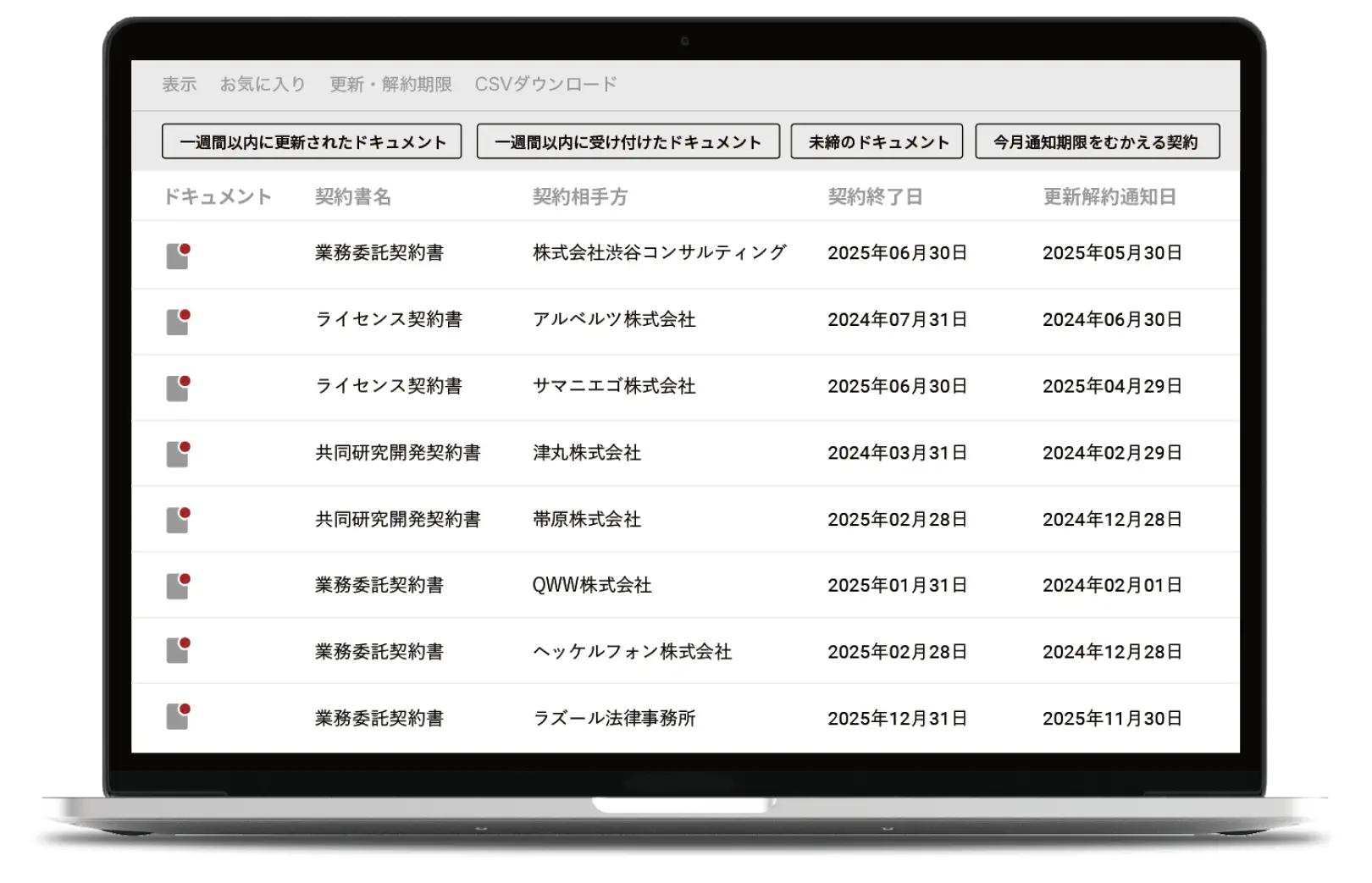
Task: Sort by the 契約書名 column header
Action: point(353,197)
